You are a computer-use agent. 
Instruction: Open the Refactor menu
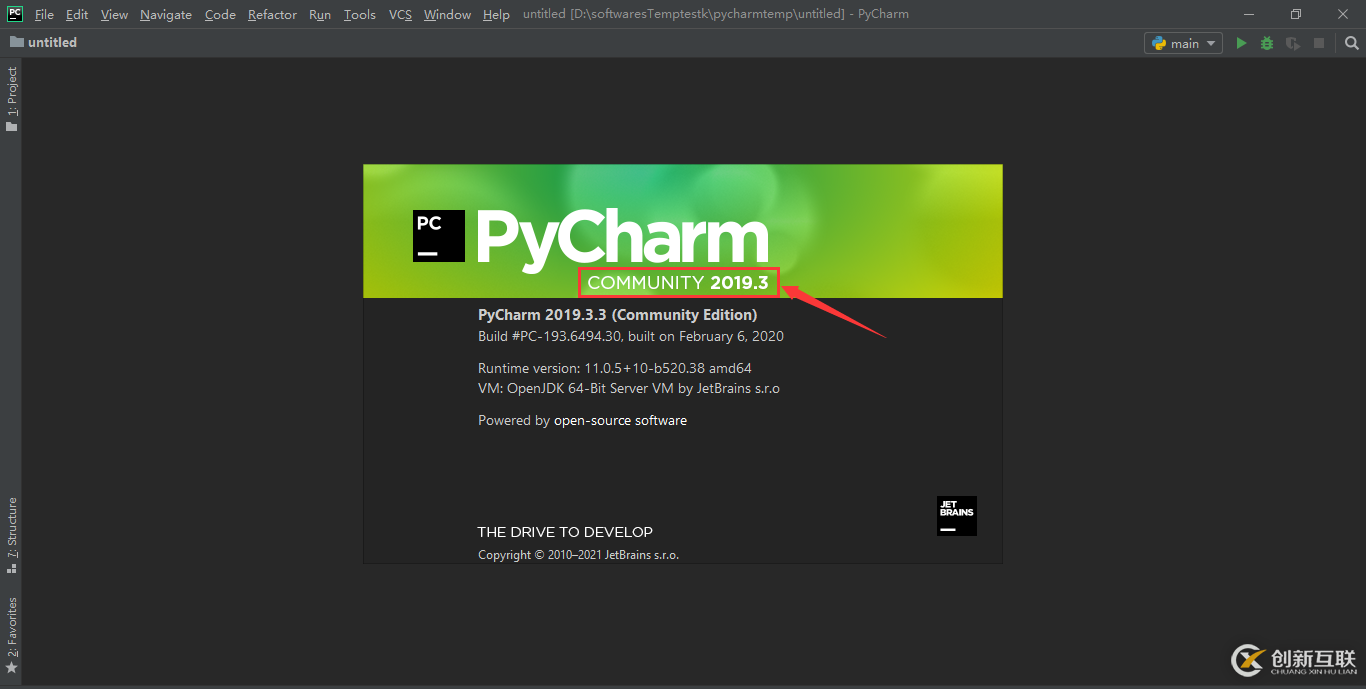coord(272,14)
